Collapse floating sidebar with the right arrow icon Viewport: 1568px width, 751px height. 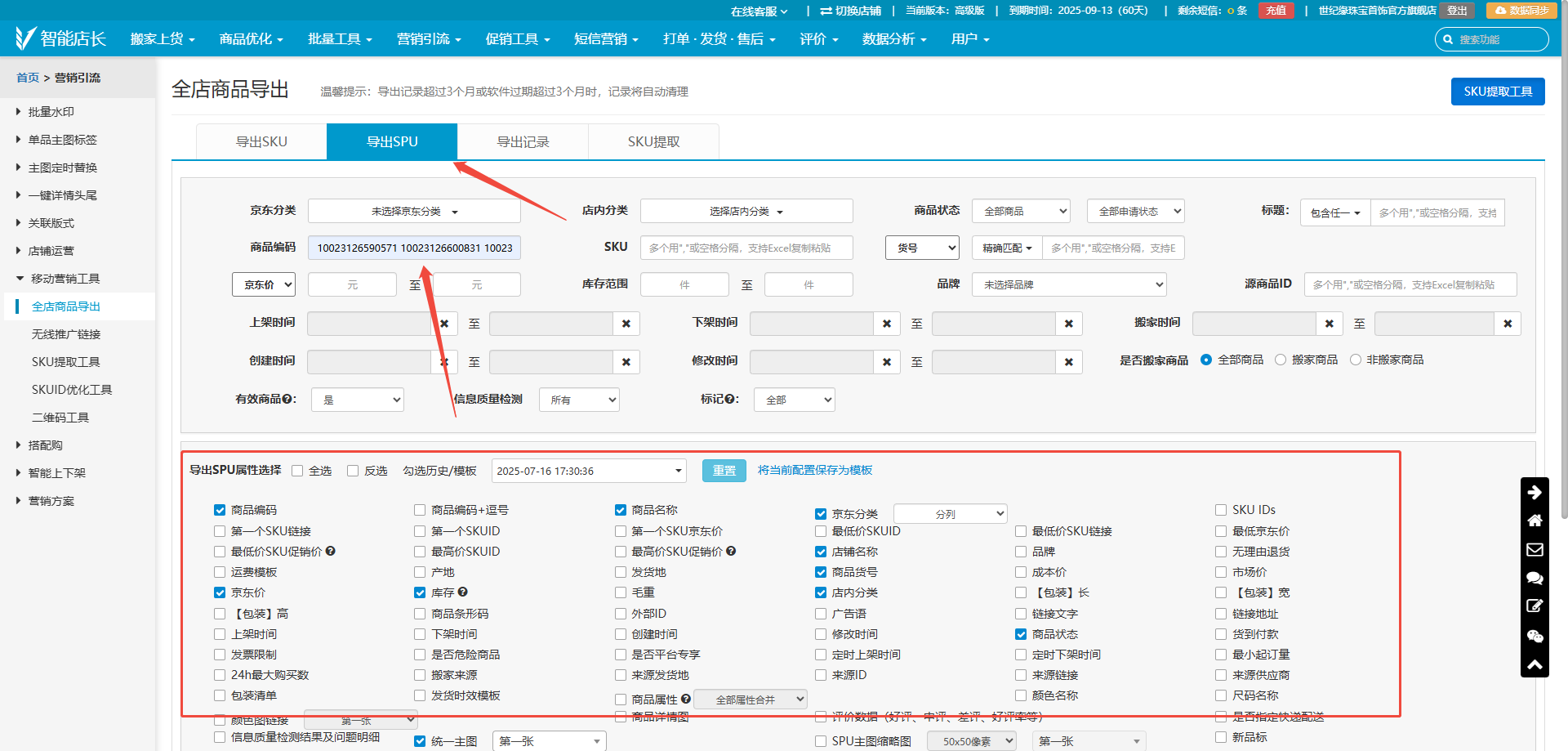click(1535, 492)
